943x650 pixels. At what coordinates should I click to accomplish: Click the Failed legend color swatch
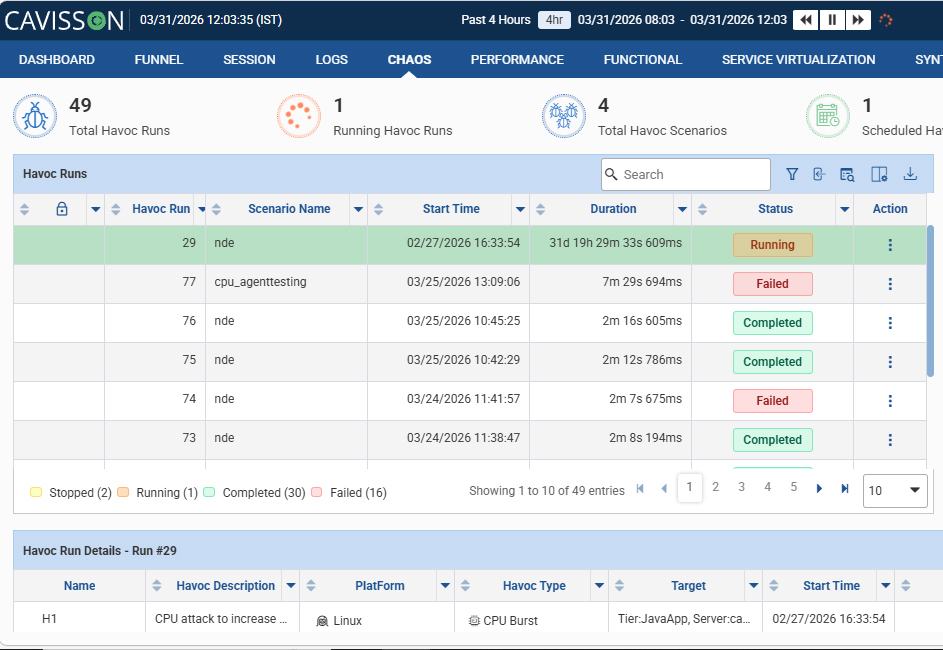[x=317, y=492]
